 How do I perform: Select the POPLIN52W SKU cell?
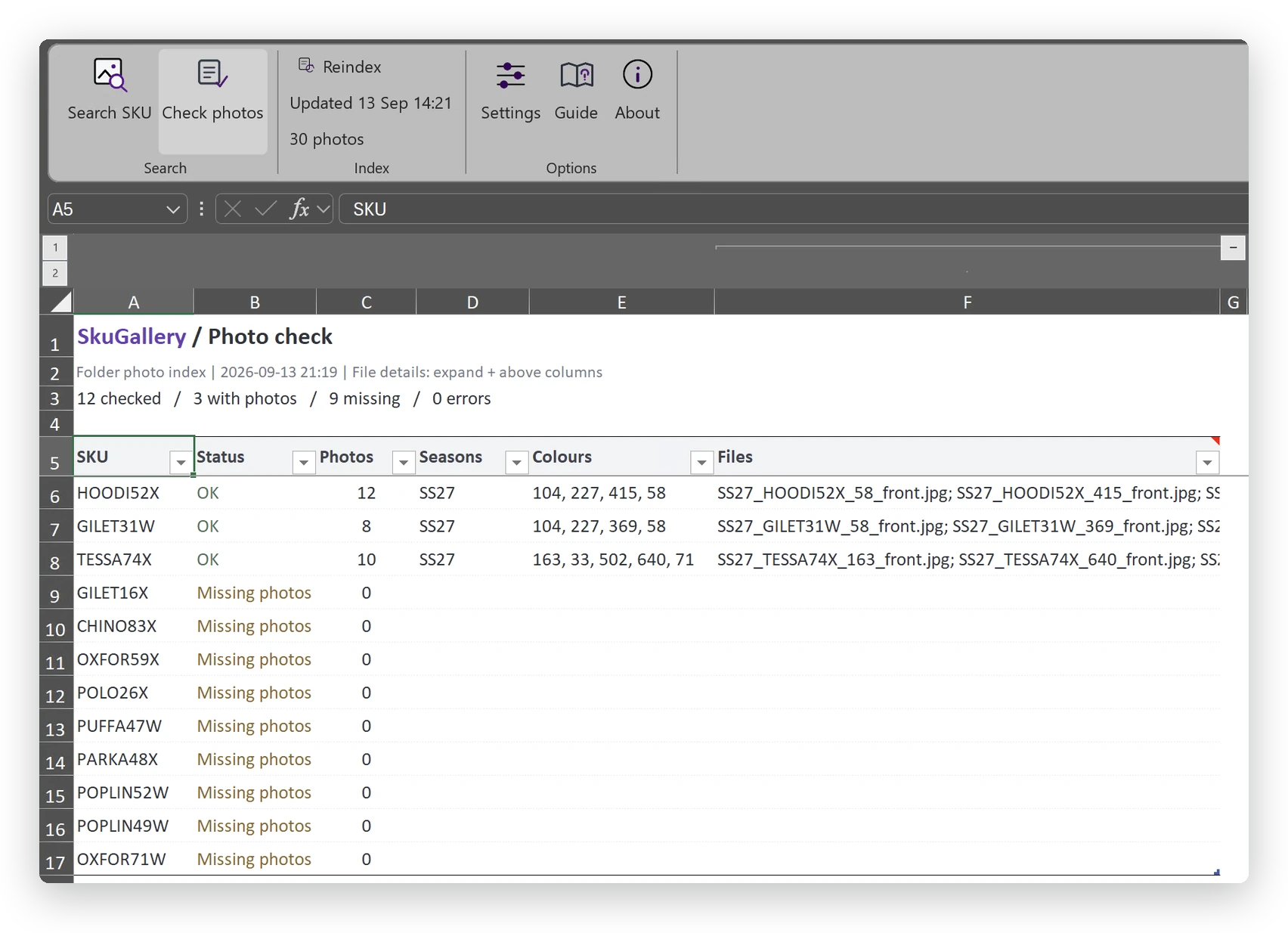point(134,792)
